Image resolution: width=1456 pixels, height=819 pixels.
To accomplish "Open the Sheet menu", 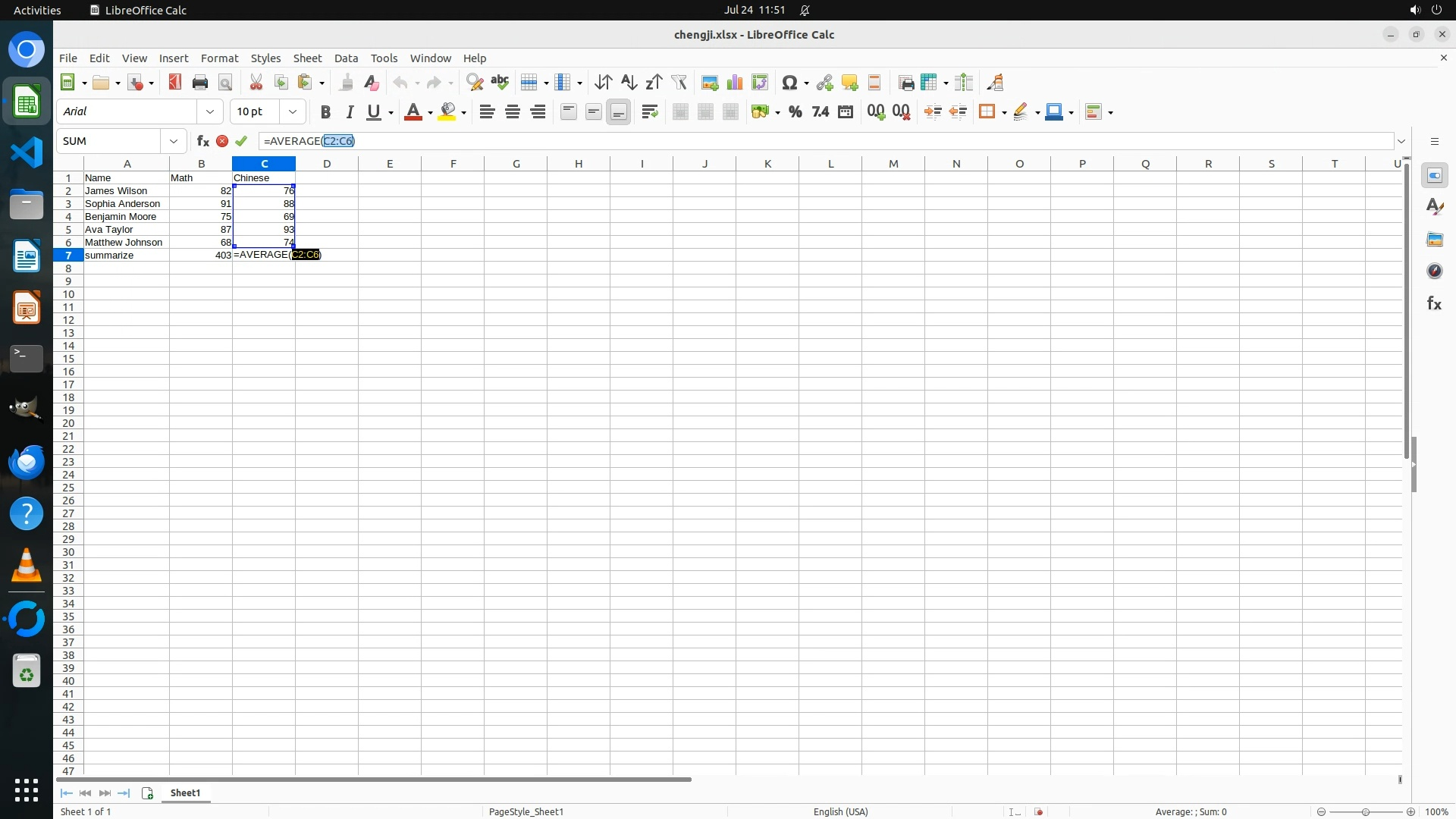I will [x=307, y=58].
